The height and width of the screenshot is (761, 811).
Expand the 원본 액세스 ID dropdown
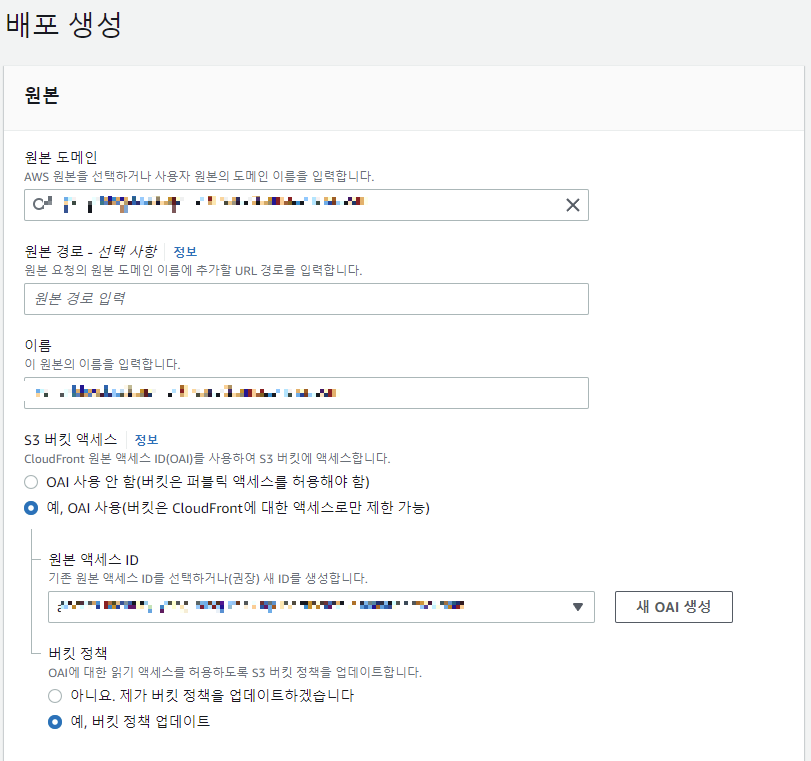[321, 607]
